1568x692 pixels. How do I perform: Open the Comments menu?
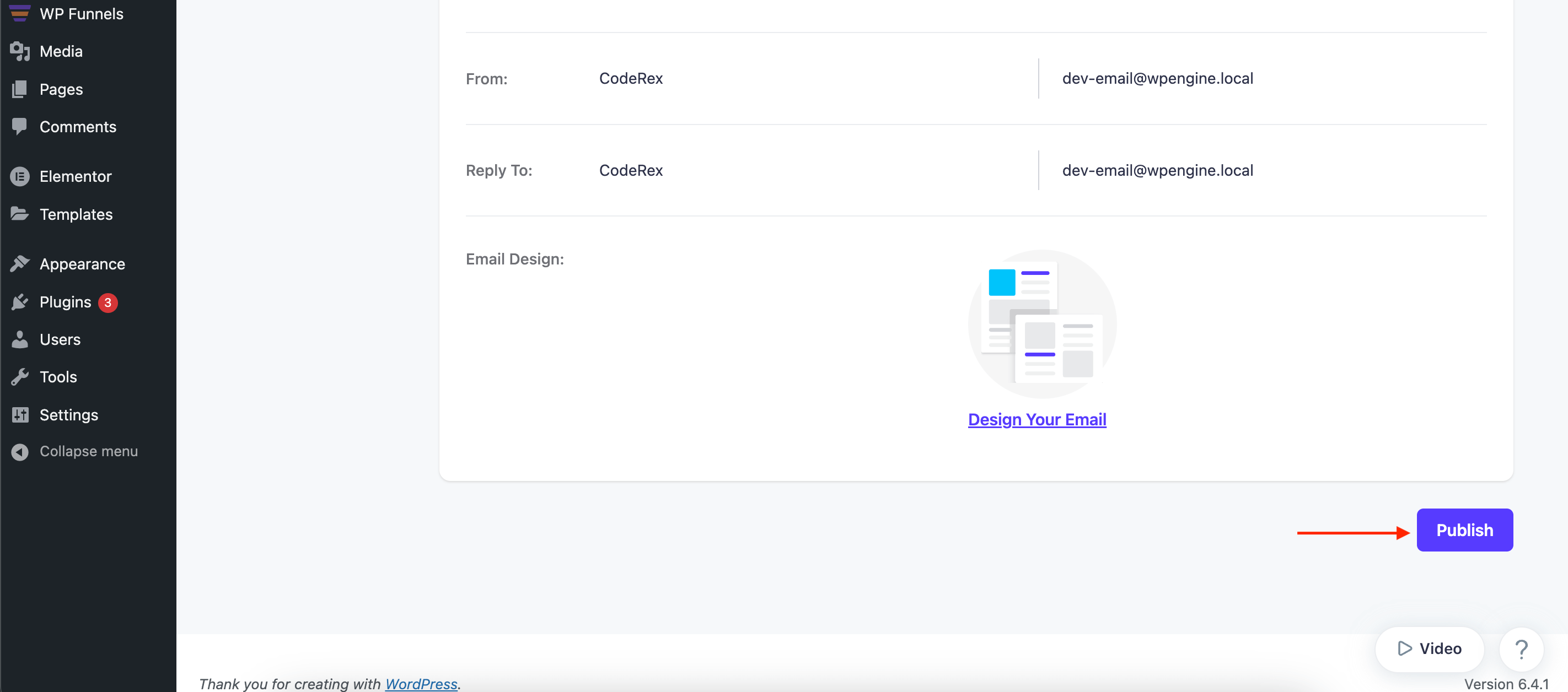(x=78, y=127)
